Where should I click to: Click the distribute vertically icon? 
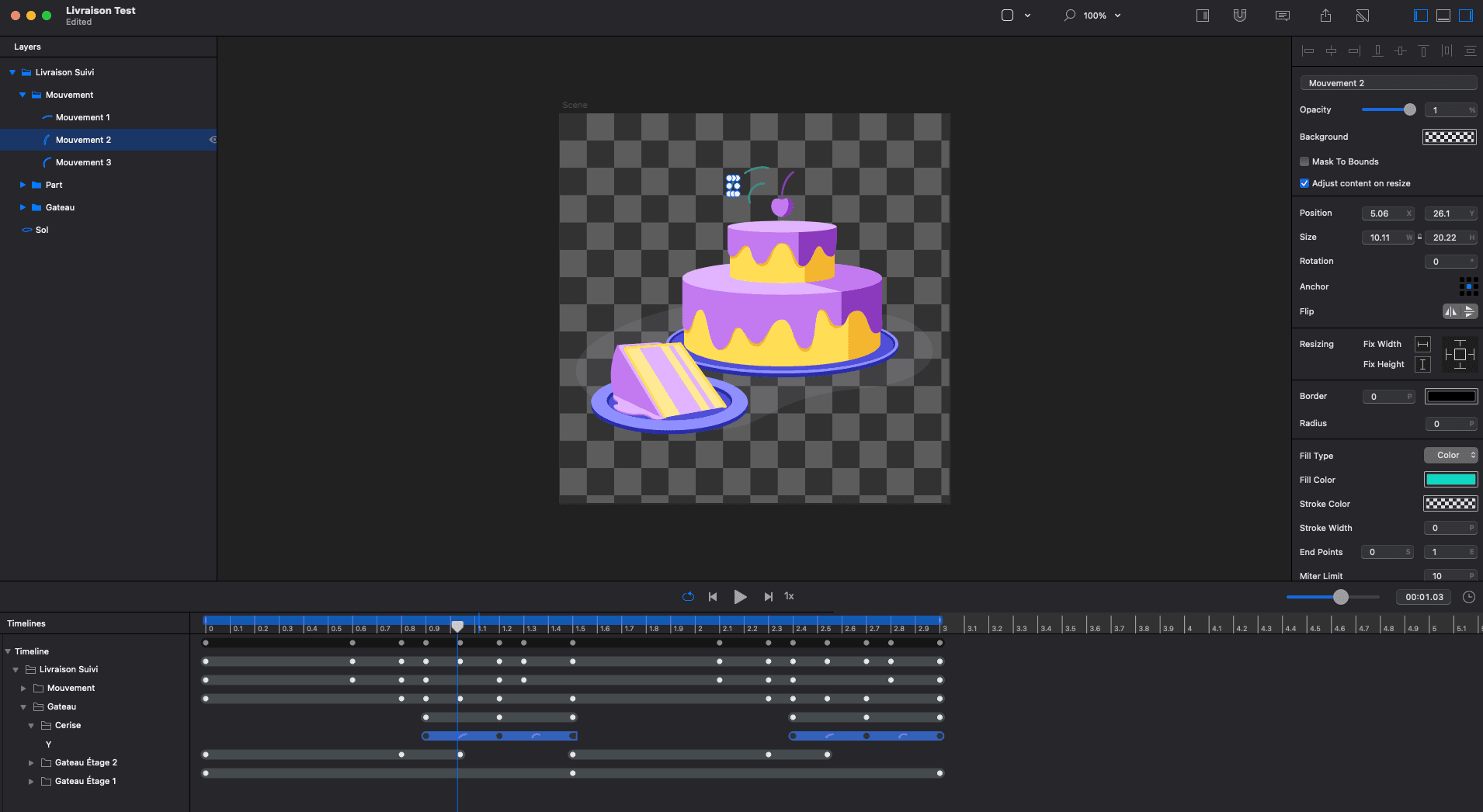[1470, 50]
